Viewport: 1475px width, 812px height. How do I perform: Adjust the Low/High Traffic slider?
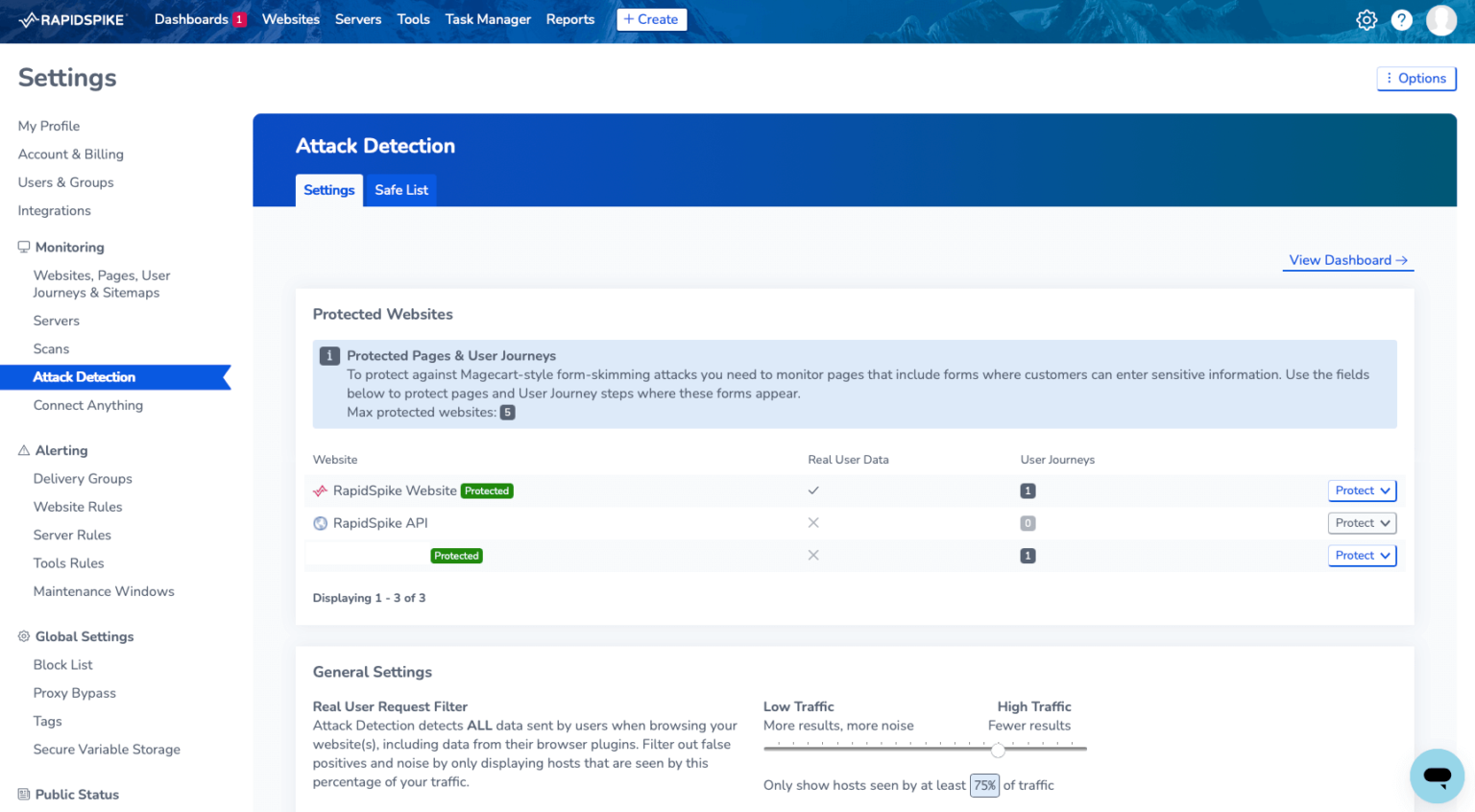pos(998,750)
